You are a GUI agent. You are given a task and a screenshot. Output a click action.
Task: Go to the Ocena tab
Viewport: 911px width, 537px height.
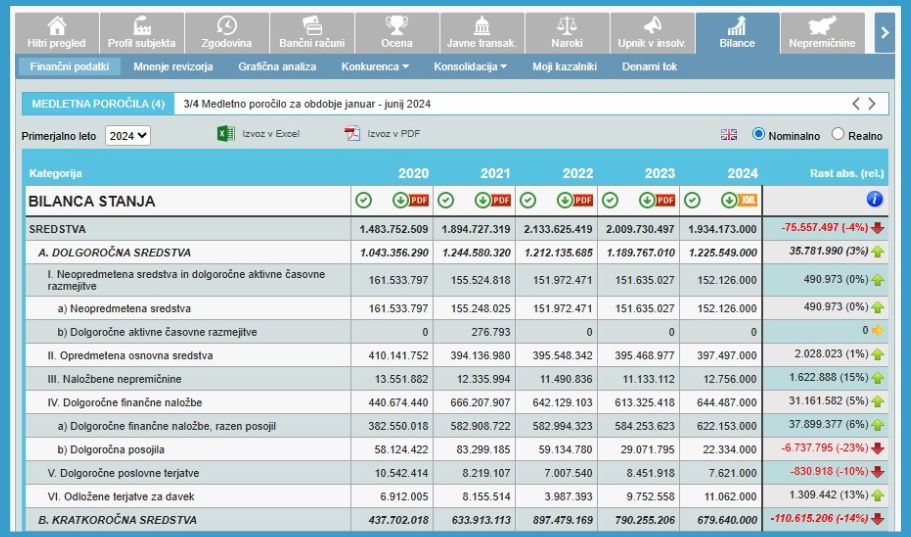click(x=397, y=33)
